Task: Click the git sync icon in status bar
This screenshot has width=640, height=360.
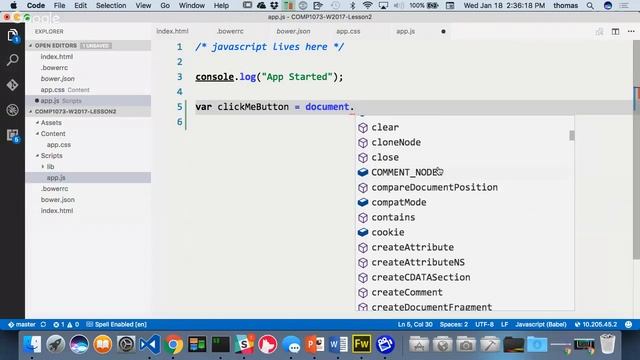Action: tap(43, 324)
